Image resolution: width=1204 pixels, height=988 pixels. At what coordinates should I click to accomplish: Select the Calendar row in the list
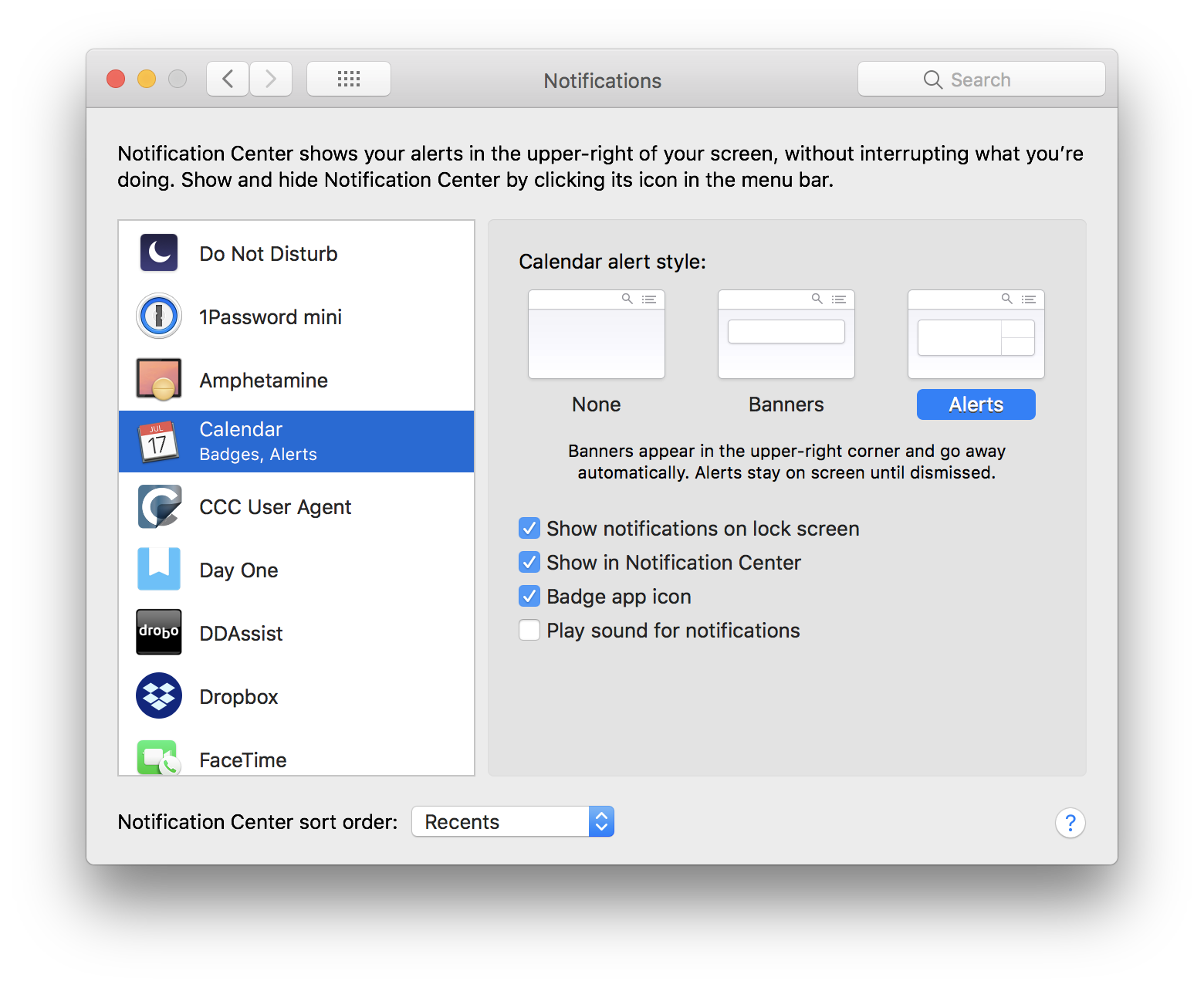coord(296,442)
